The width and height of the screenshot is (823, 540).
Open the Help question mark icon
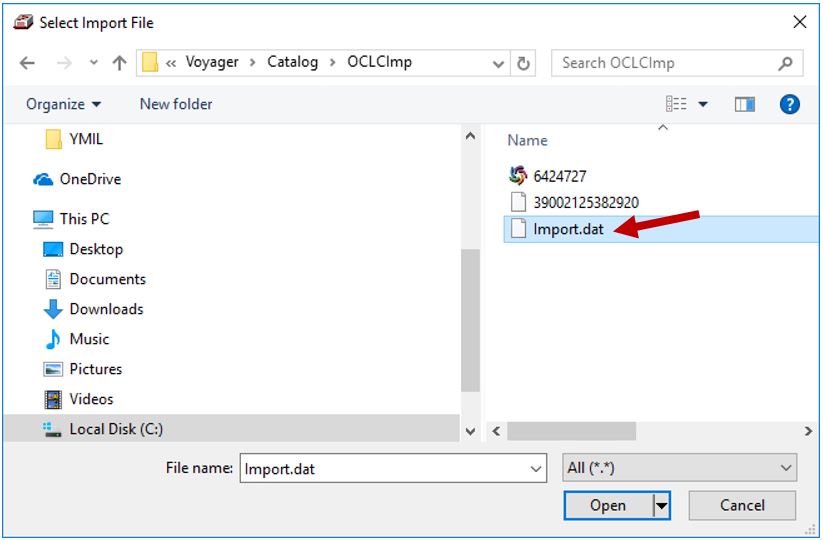click(x=789, y=104)
